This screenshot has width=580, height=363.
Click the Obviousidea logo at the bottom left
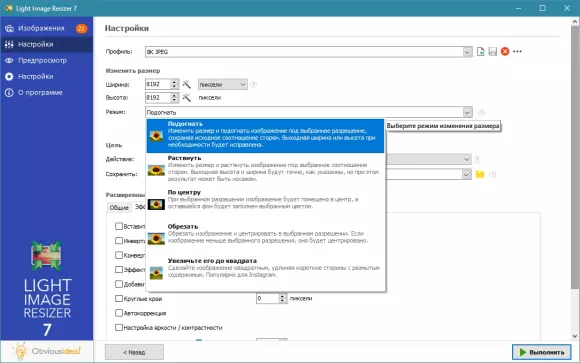pyautogui.click(x=47, y=351)
